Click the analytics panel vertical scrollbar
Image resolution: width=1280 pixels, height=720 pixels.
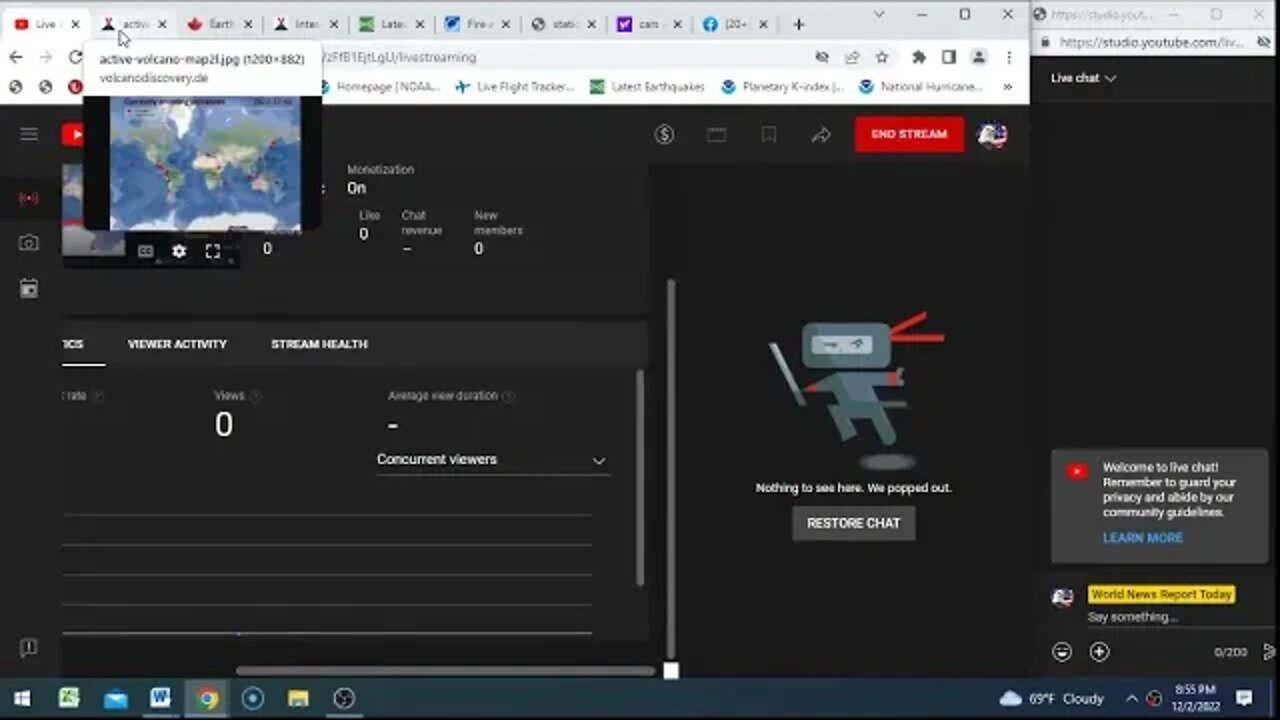tap(641, 478)
